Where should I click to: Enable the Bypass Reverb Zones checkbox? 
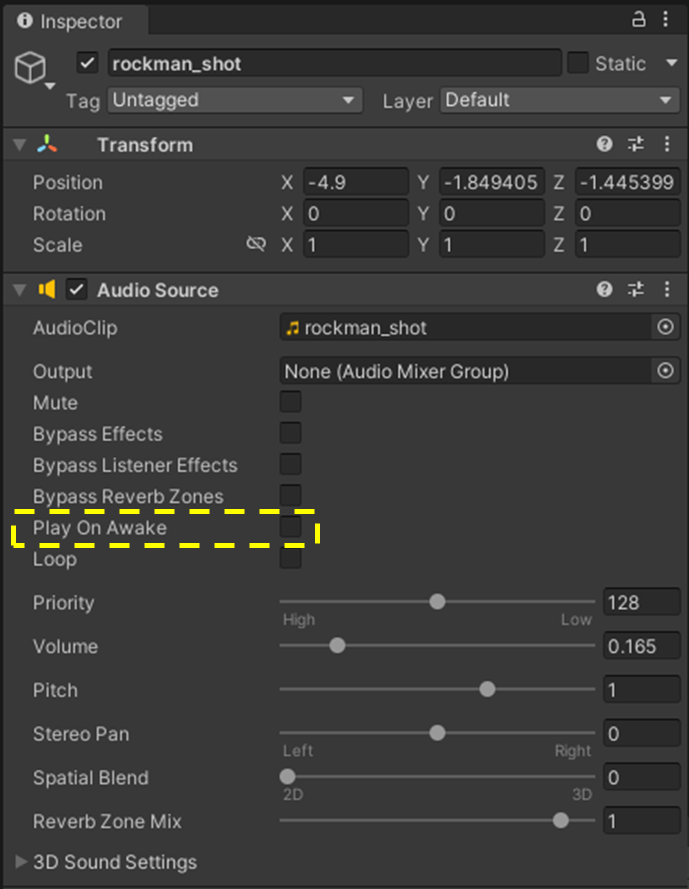290,496
